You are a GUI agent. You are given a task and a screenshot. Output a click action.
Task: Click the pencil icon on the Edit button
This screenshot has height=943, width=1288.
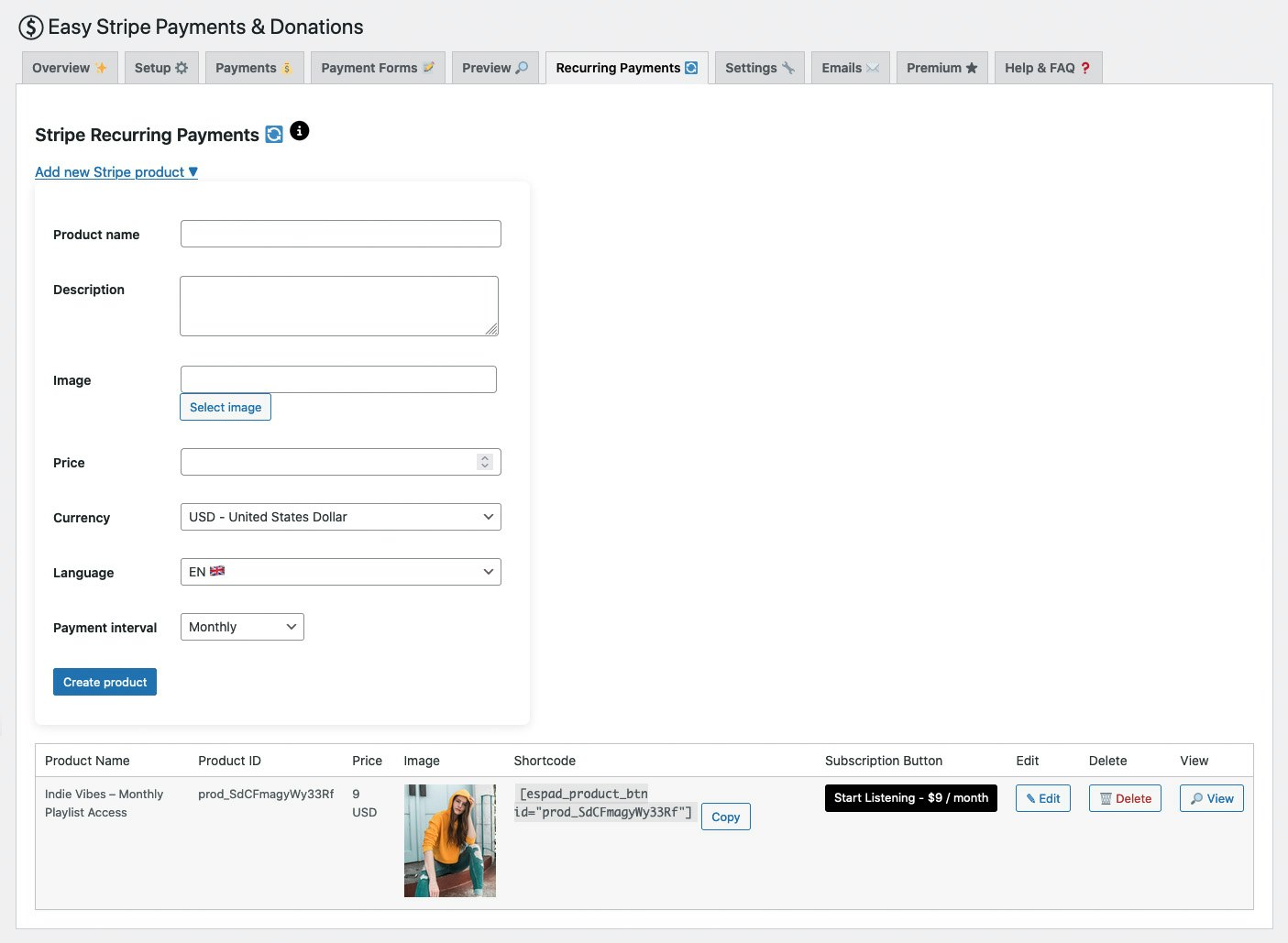(x=1030, y=797)
